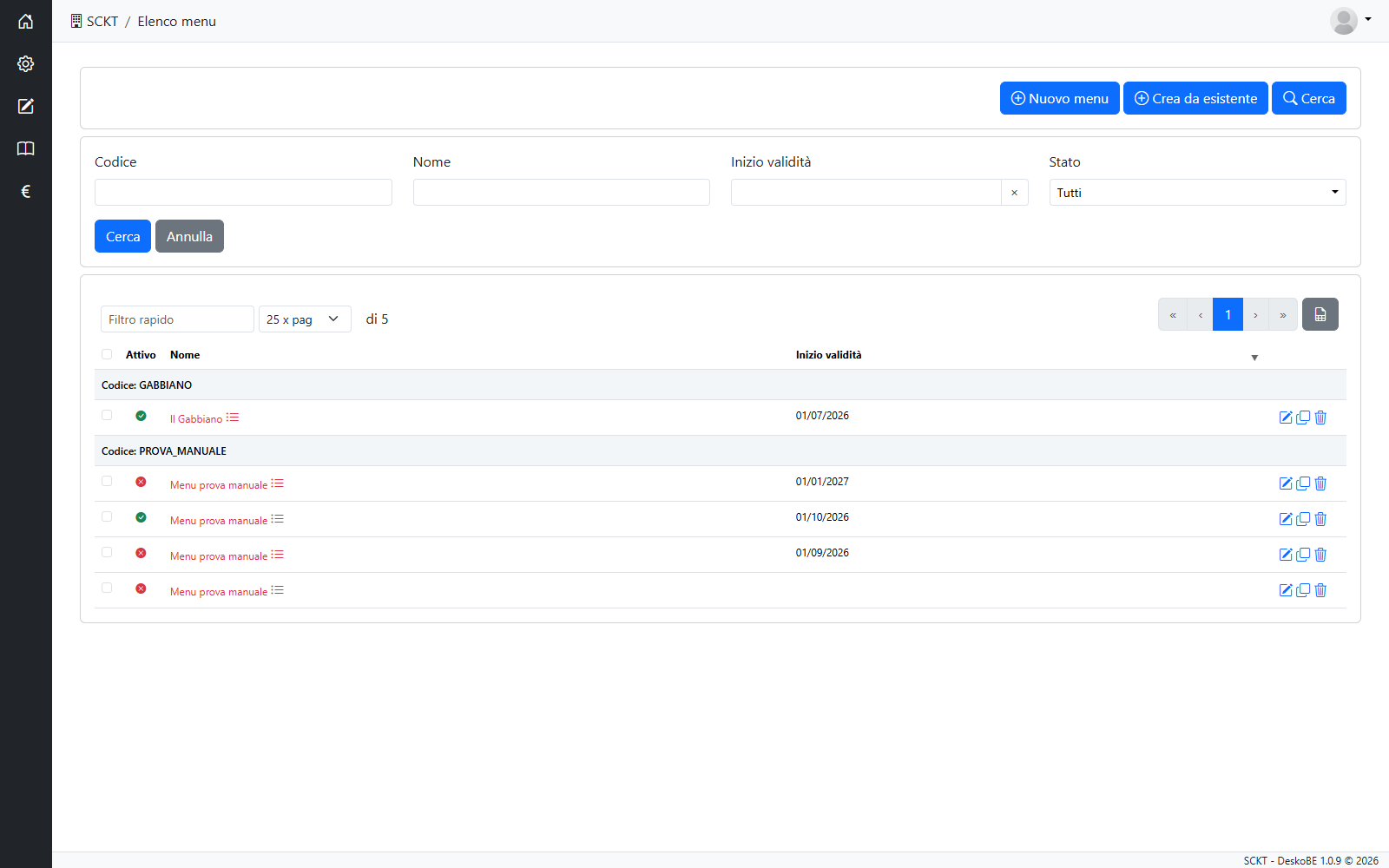The width and height of the screenshot is (1389, 868).
Task: Jump to the last page arrow
Action: tap(1283, 314)
